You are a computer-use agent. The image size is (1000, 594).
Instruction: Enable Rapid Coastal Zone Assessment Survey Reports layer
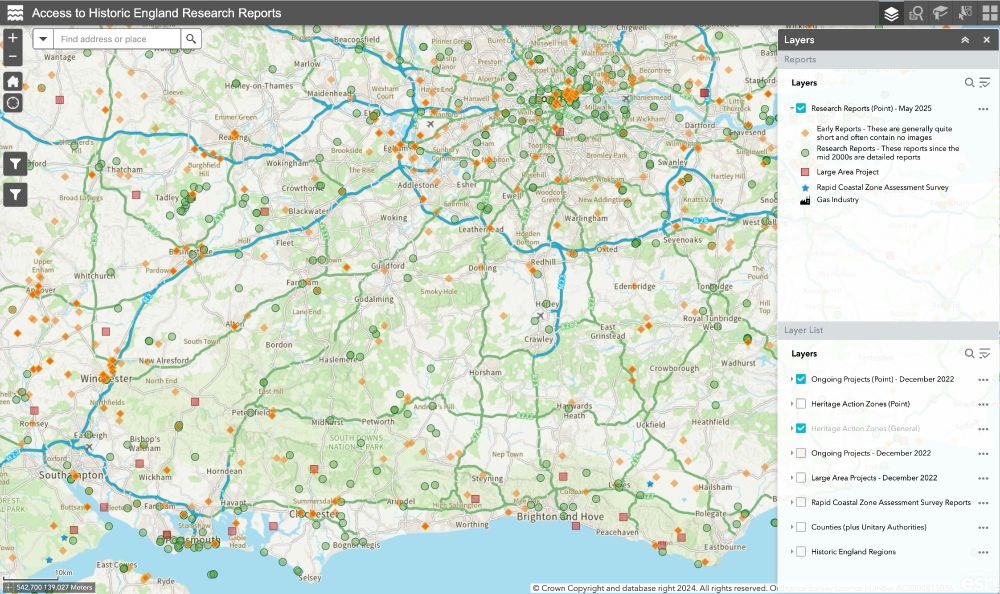tap(801, 502)
